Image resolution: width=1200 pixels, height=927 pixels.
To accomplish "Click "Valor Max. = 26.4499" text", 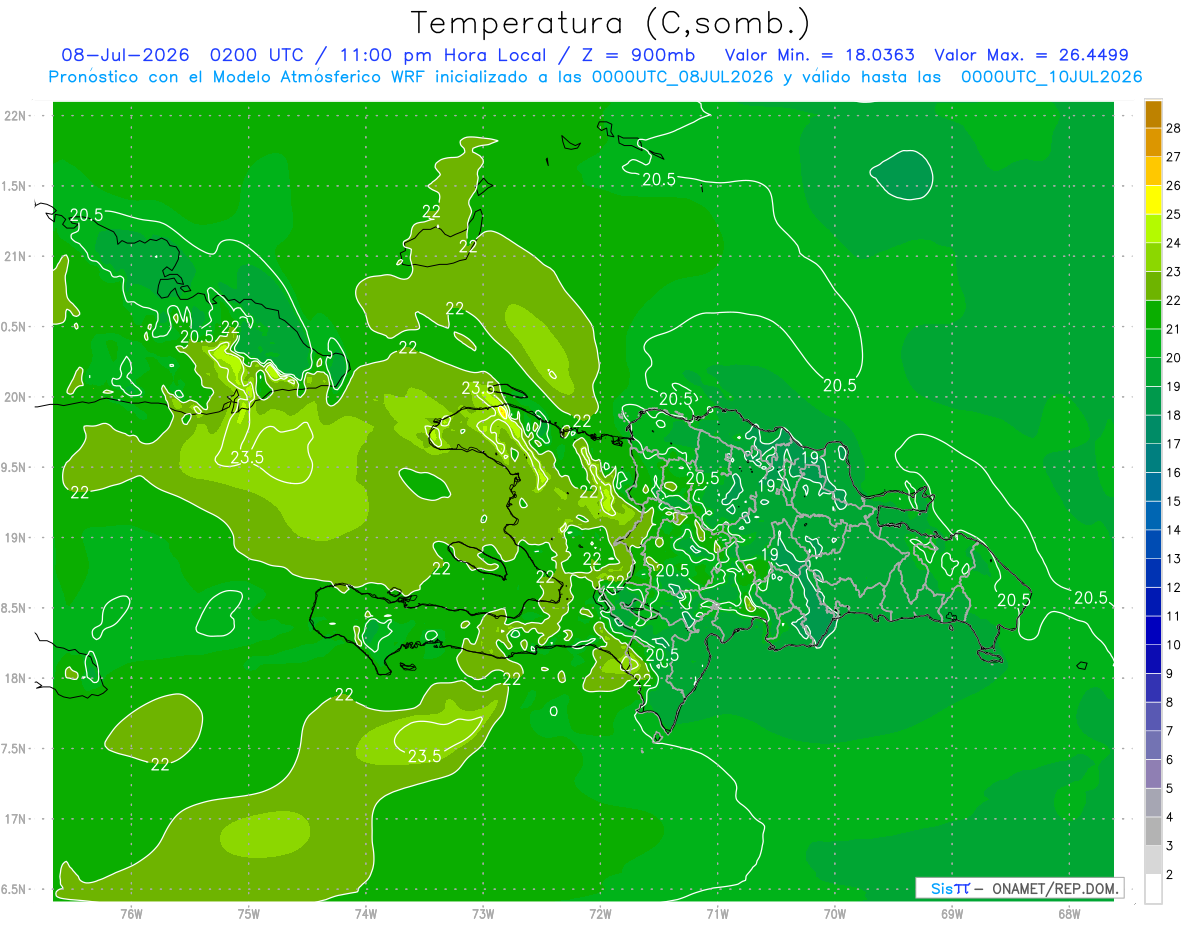I will click(x=1031, y=55).
